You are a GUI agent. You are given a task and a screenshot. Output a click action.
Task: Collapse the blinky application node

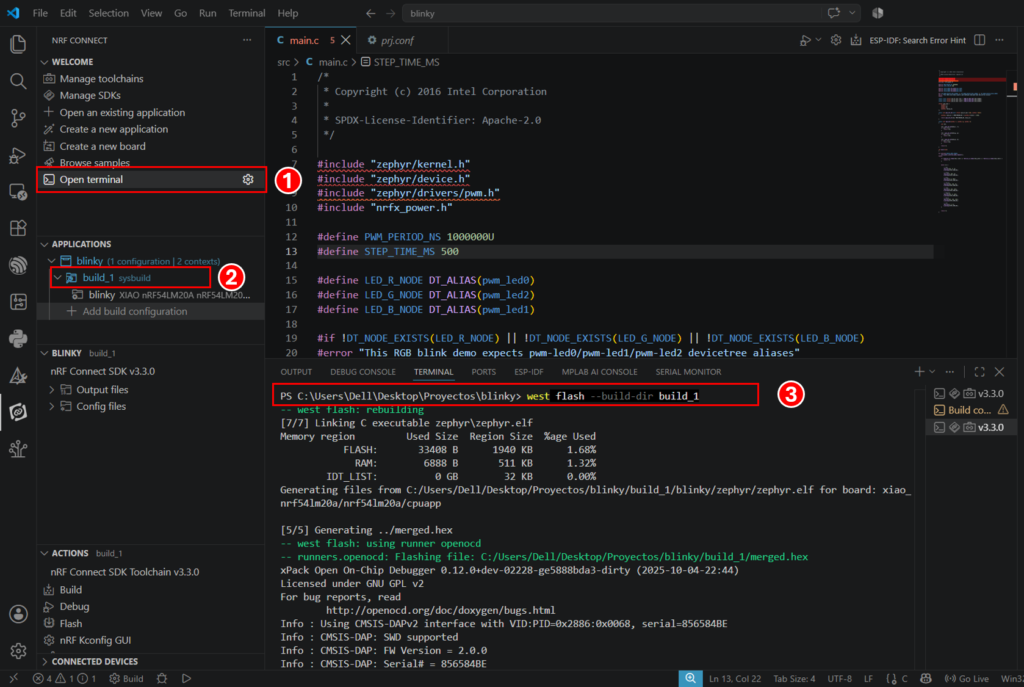pos(52,261)
